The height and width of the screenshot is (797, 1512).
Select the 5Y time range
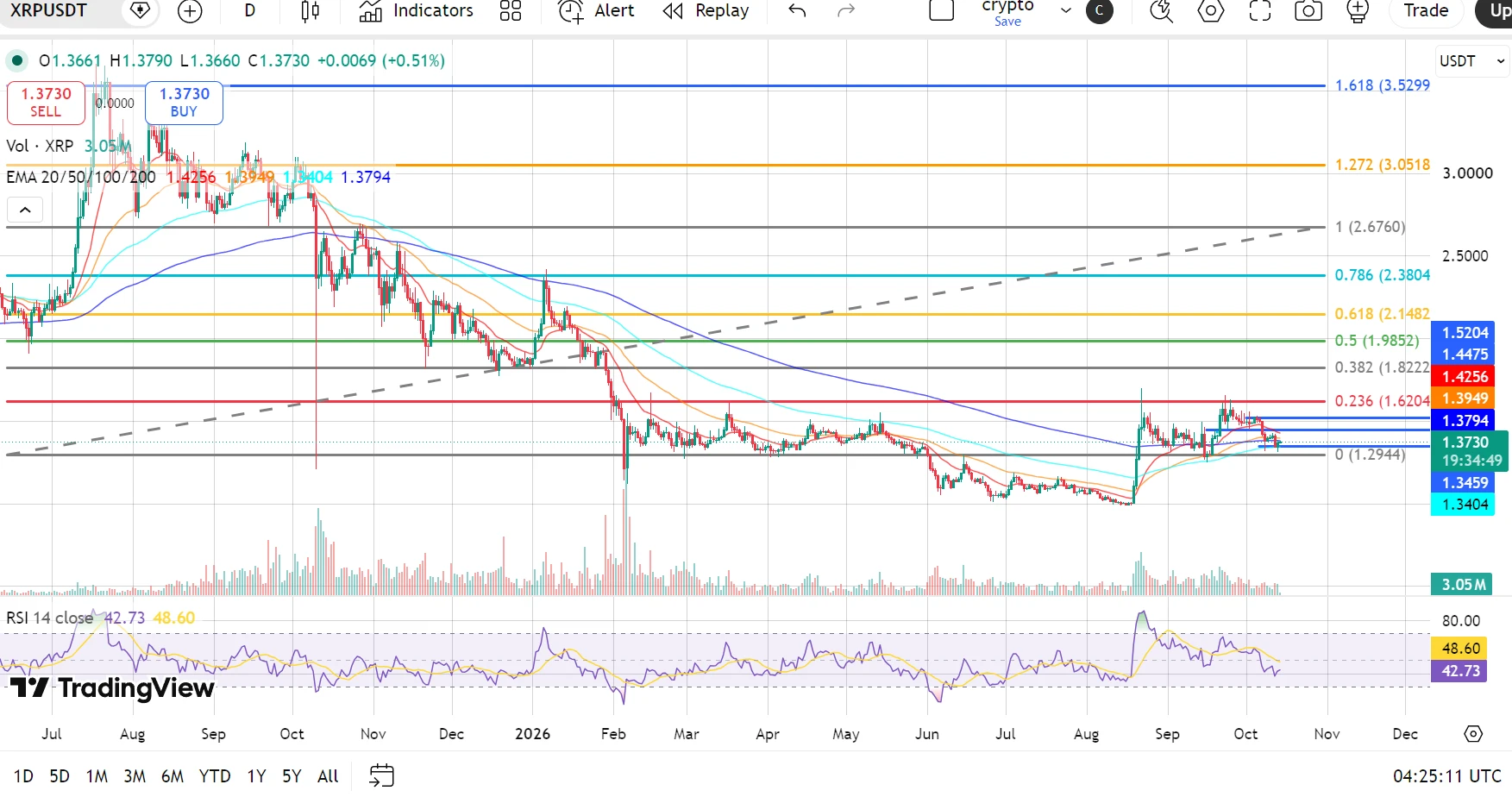tap(292, 776)
